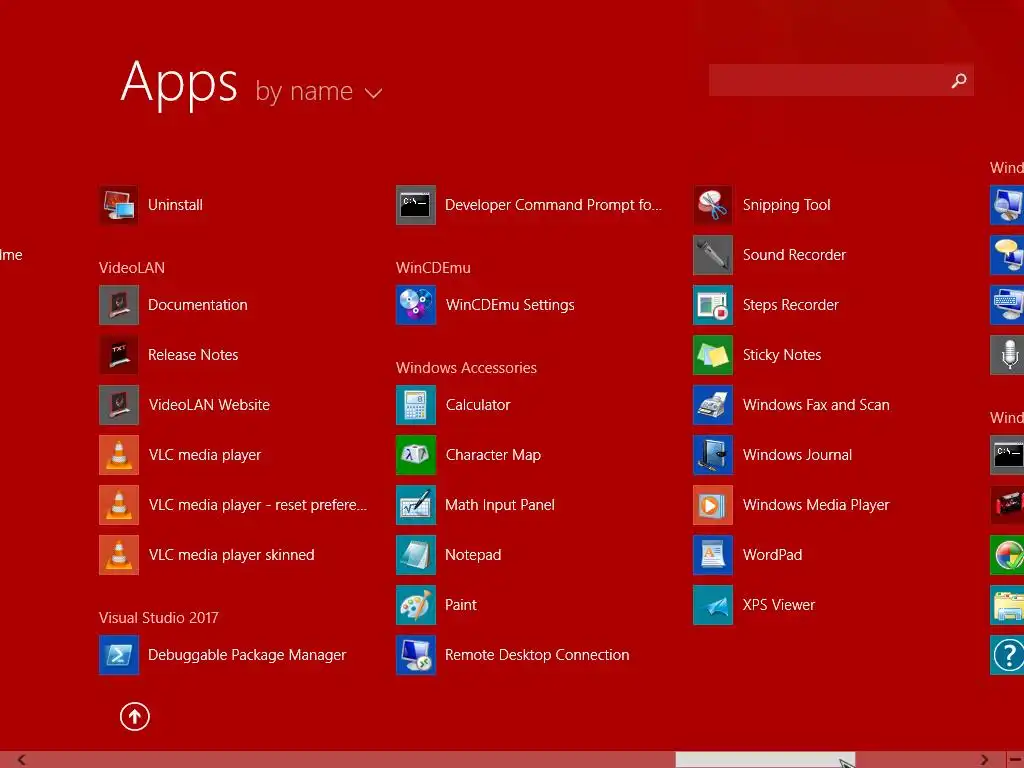Open the Uninstall app icon

coord(118,205)
